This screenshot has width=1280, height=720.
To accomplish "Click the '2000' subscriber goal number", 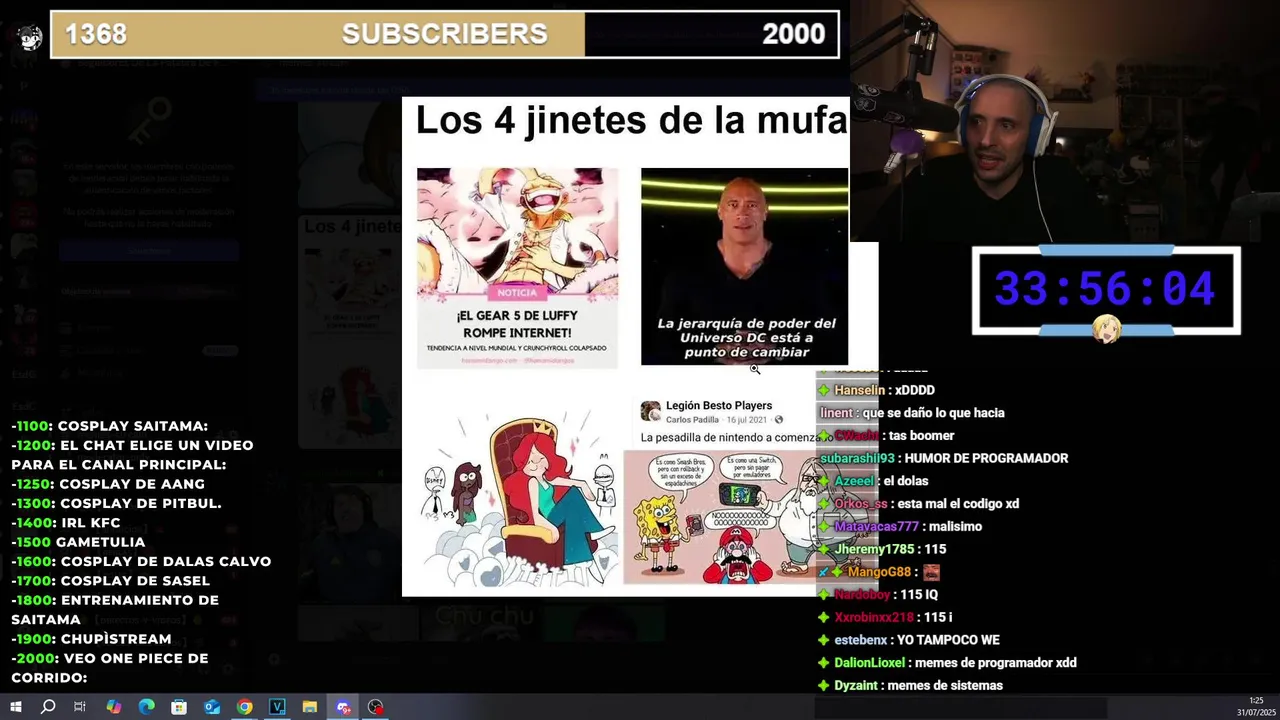I will pos(793,34).
